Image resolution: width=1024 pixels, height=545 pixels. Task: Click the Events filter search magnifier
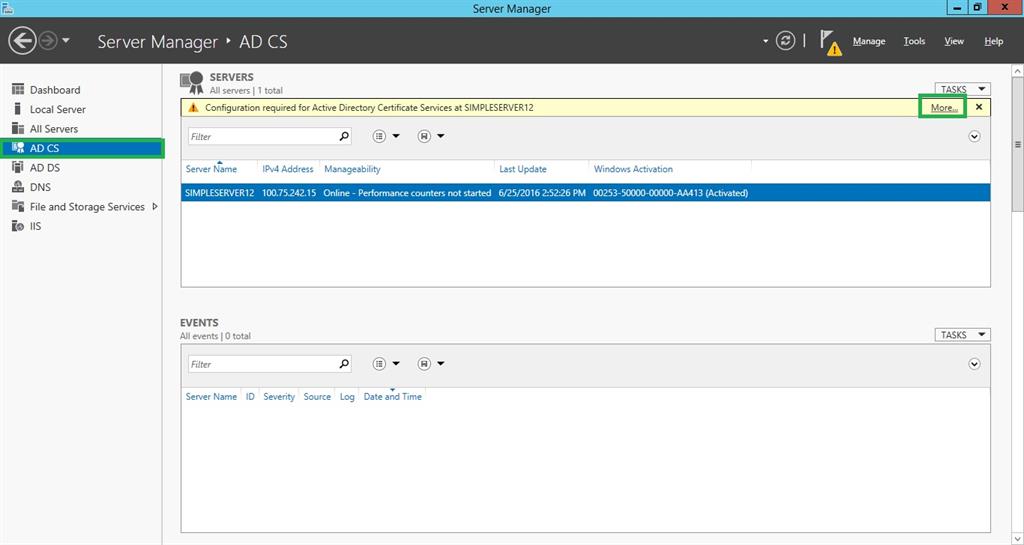(344, 364)
